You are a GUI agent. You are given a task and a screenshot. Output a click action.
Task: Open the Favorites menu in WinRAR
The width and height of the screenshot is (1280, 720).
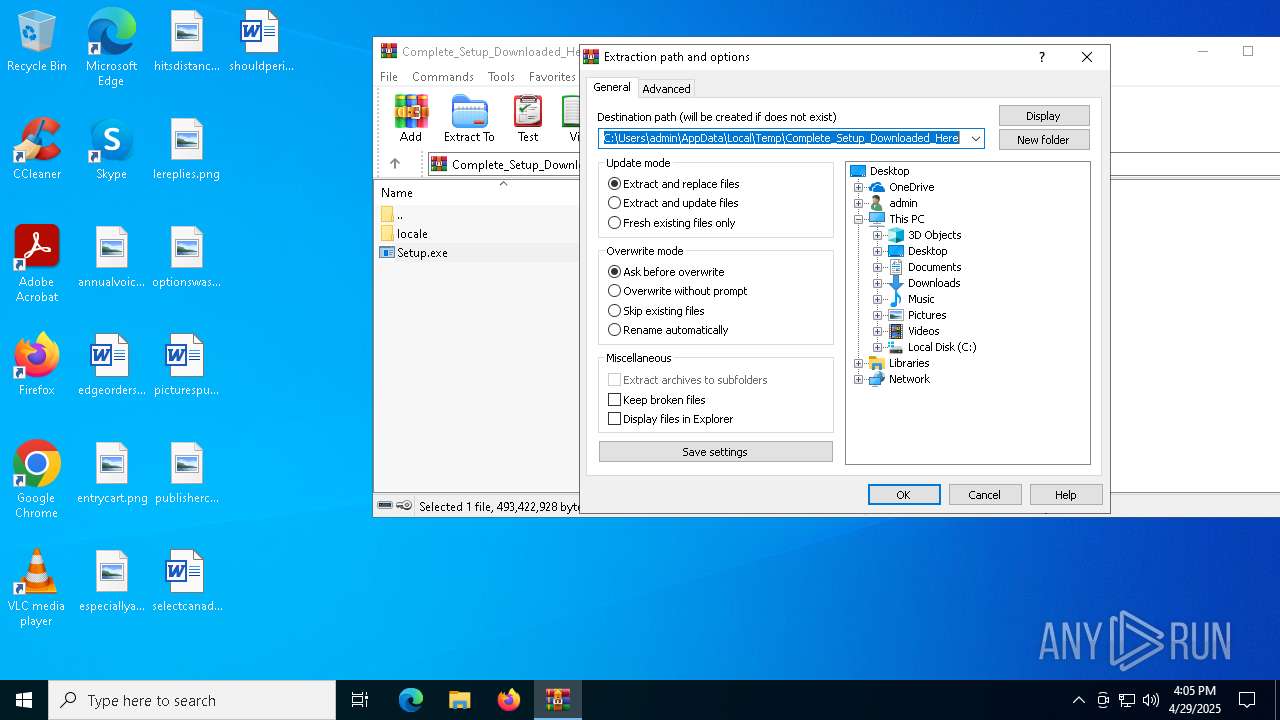pyautogui.click(x=552, y=77)
